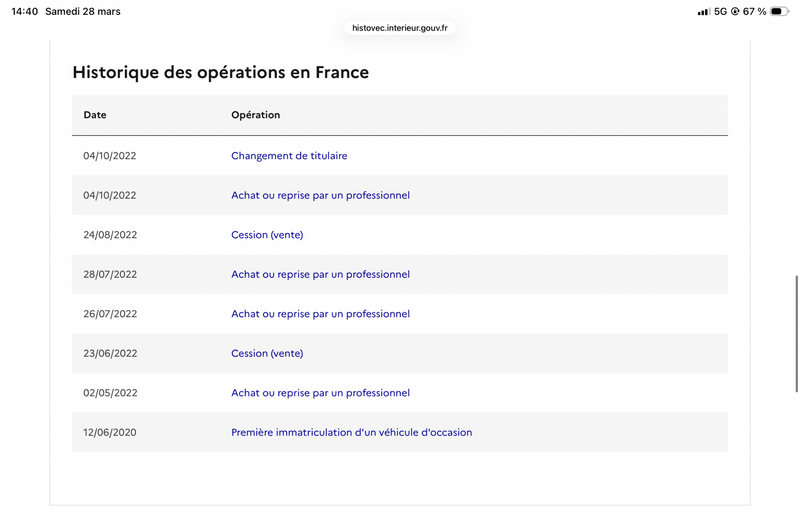The height and width of the screenshot is (525, 800).
Task: Tap the 67 % battery percentage text
Action: [754, 12]
